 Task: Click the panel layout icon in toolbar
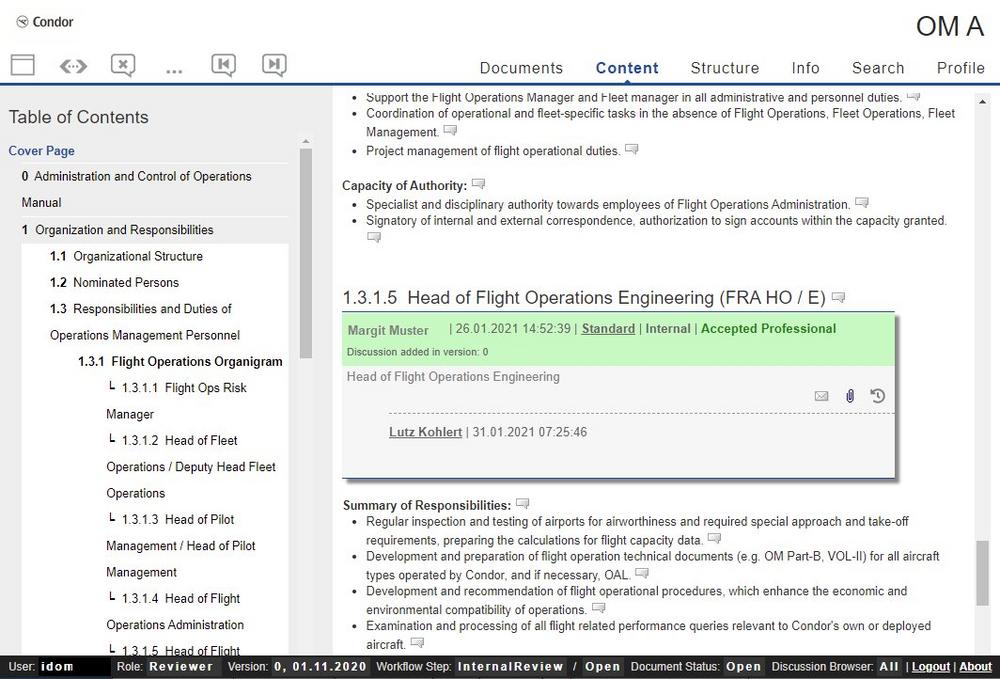point(22,66)
